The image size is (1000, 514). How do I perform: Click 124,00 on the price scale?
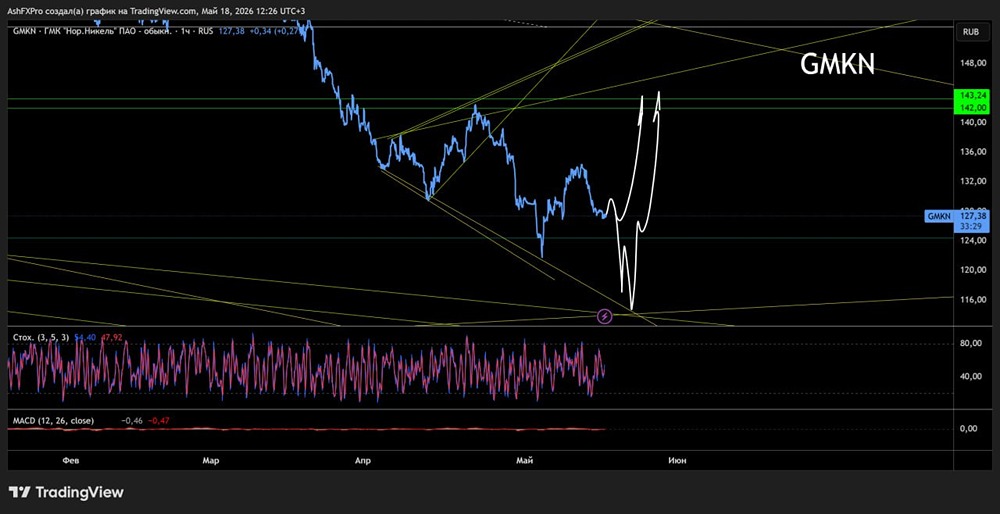click(x=973, y=240)
